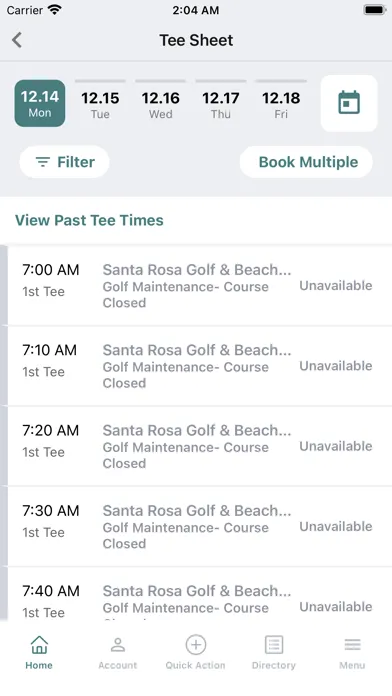Switch to 12.15 Tue date

pos(100,104)
